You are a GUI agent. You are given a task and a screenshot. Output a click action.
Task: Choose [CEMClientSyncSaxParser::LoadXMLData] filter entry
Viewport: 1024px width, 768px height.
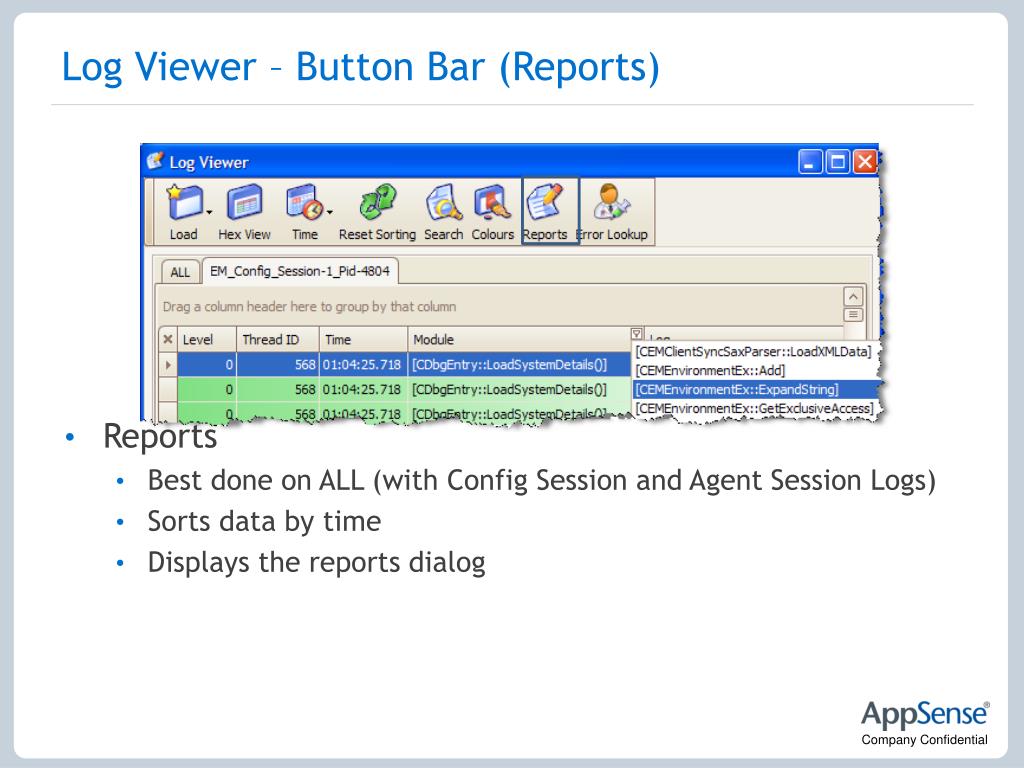754,351
